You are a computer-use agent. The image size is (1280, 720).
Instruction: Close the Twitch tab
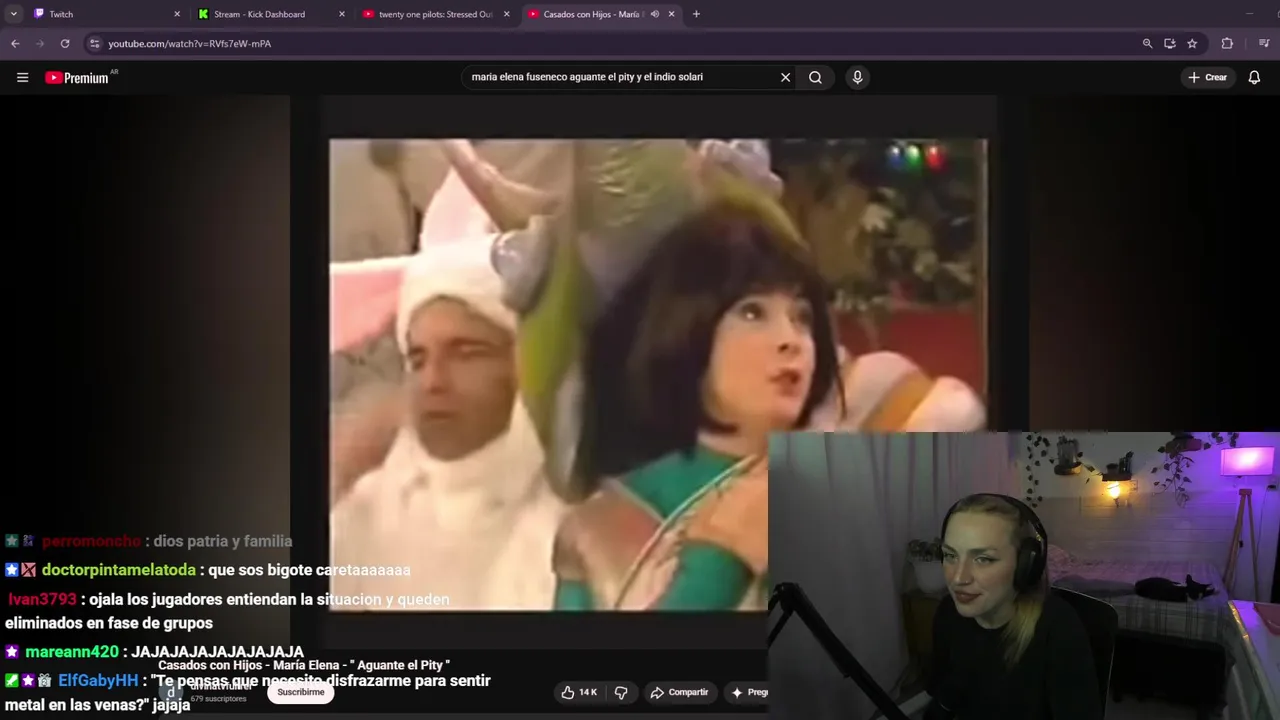(177, 14)
